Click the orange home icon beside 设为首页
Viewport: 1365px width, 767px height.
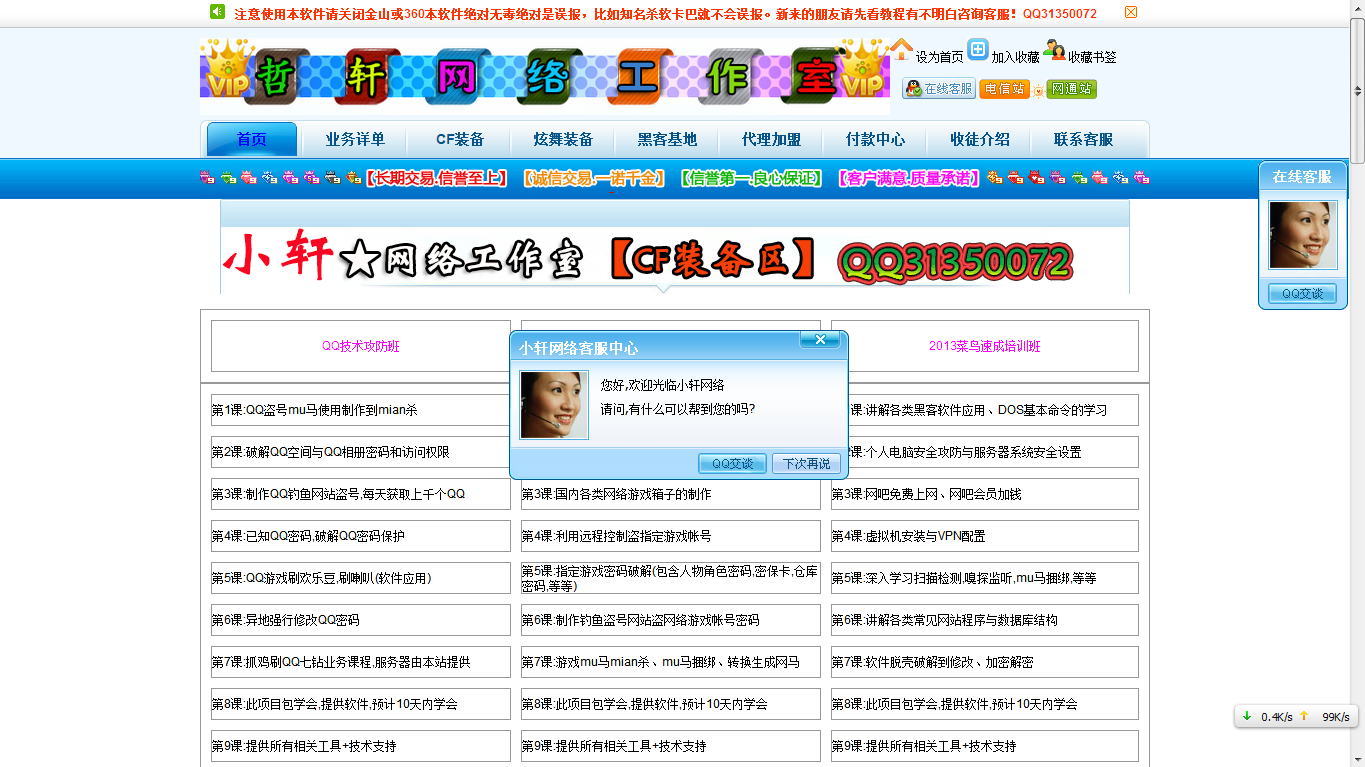pos(901,50)
